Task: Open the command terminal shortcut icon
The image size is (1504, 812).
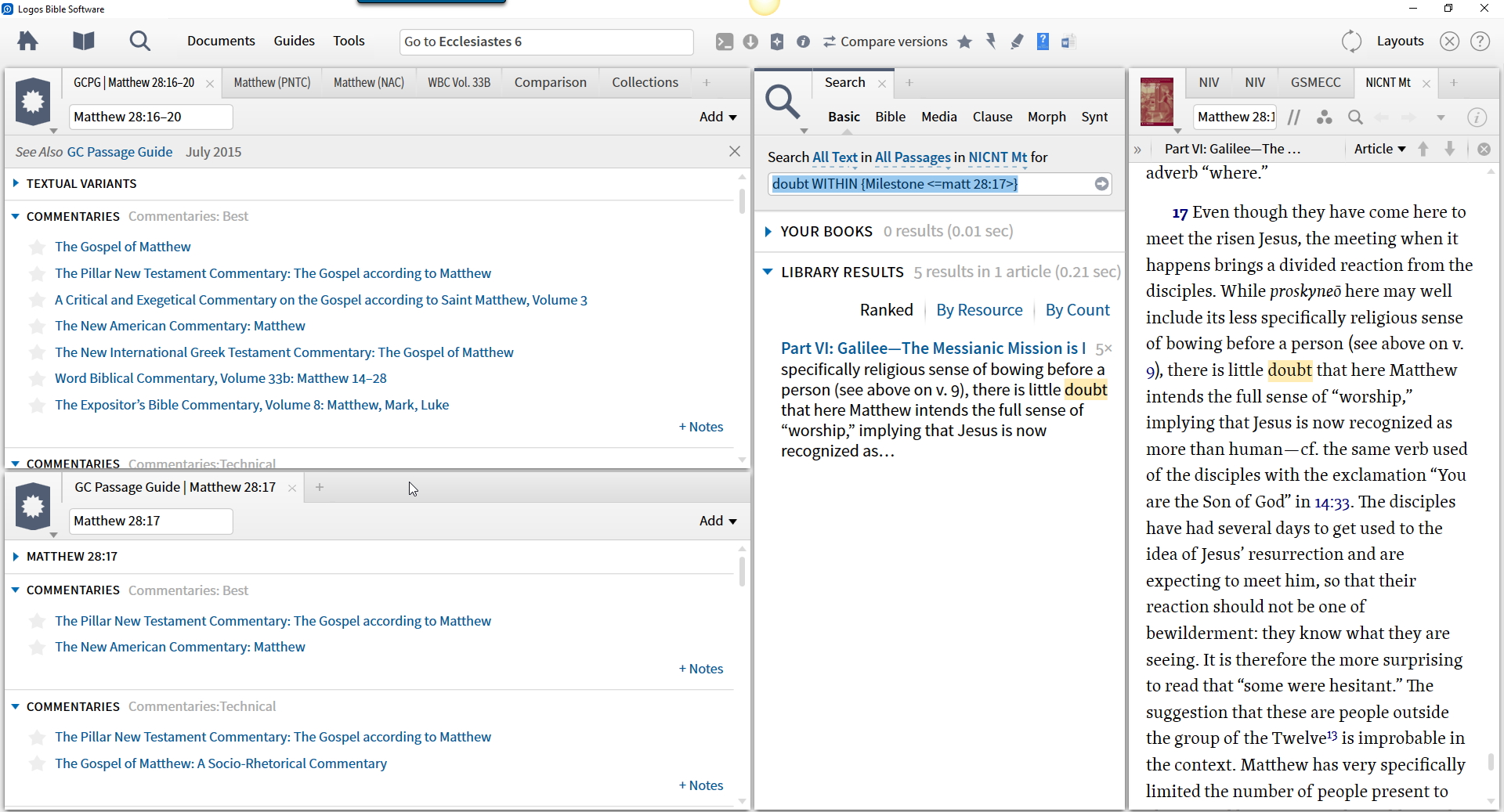Action: [725, 42]
